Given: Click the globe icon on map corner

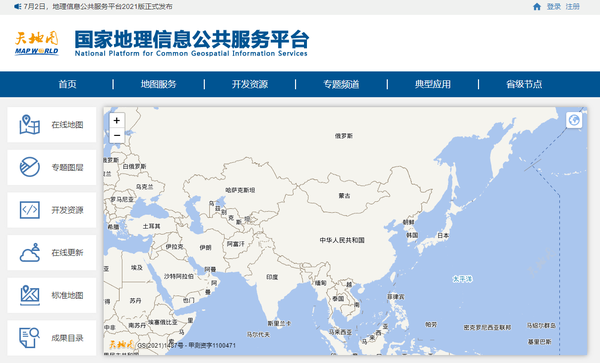Looking at the screenshot, I should [574, 120].
